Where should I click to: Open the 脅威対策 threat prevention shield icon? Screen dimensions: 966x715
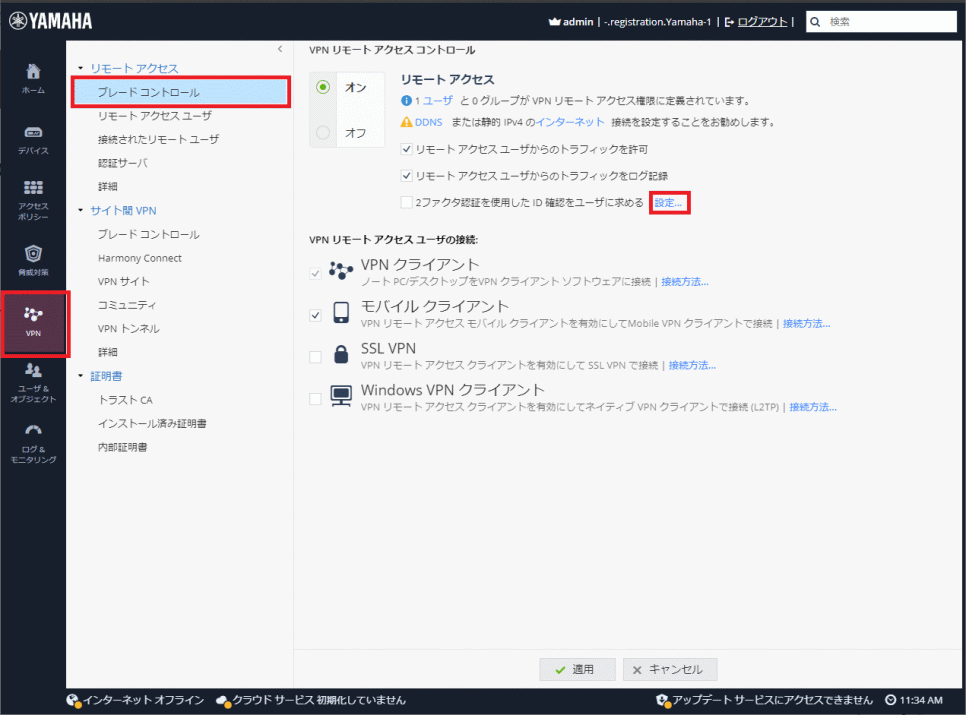[x=33, y=254]
